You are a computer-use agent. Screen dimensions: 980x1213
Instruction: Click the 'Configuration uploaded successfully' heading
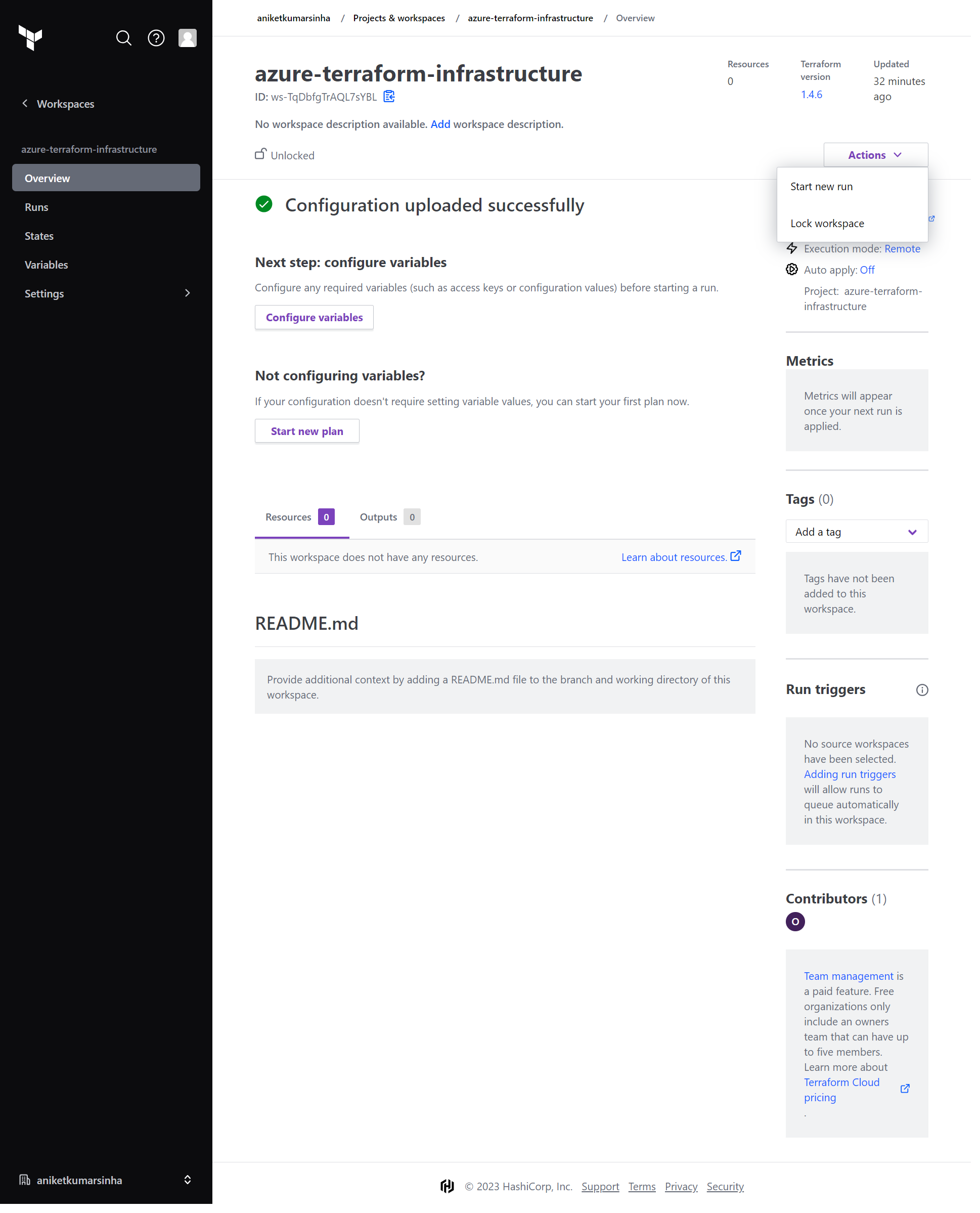pos(438,207)
